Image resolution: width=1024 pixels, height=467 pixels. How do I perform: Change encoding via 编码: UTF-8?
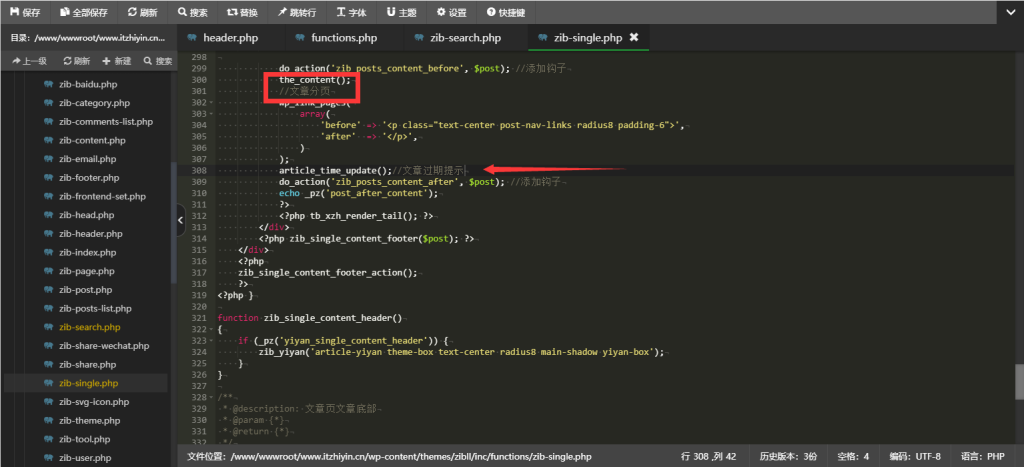[914, 457]
